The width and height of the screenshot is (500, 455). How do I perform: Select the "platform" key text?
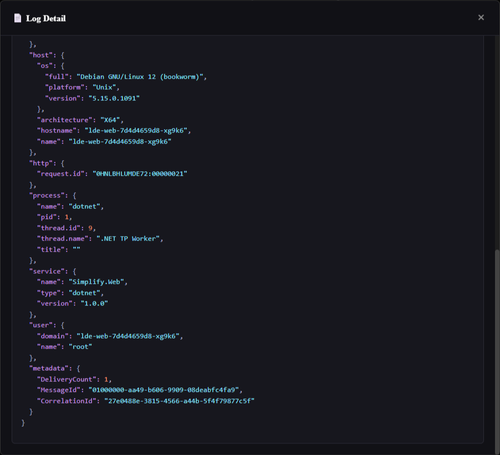65,87
